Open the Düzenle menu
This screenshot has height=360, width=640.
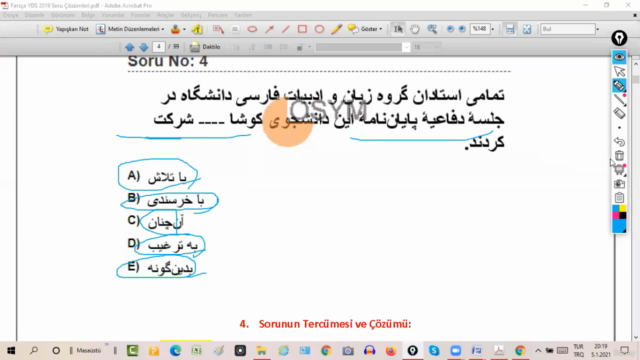coord(34,15)
